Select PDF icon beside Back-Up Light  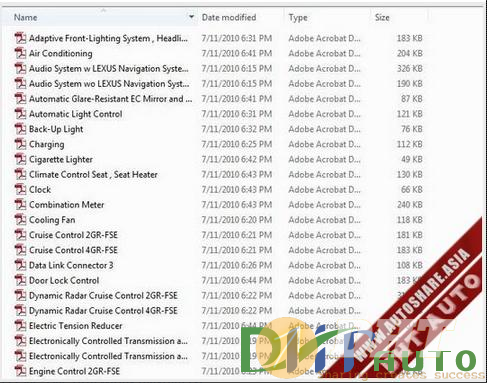(20, 129)
